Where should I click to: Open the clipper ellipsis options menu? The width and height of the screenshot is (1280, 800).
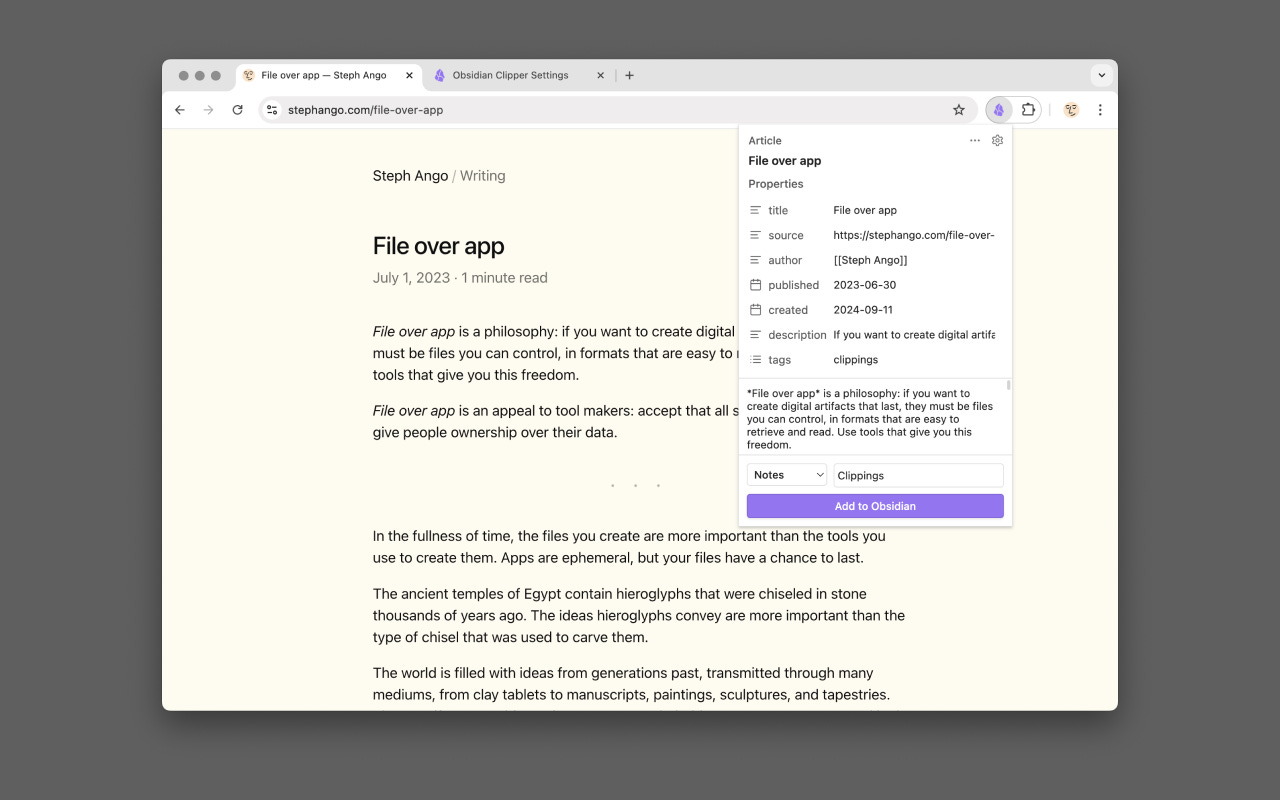pyautogui.click(x=975, y=140)
